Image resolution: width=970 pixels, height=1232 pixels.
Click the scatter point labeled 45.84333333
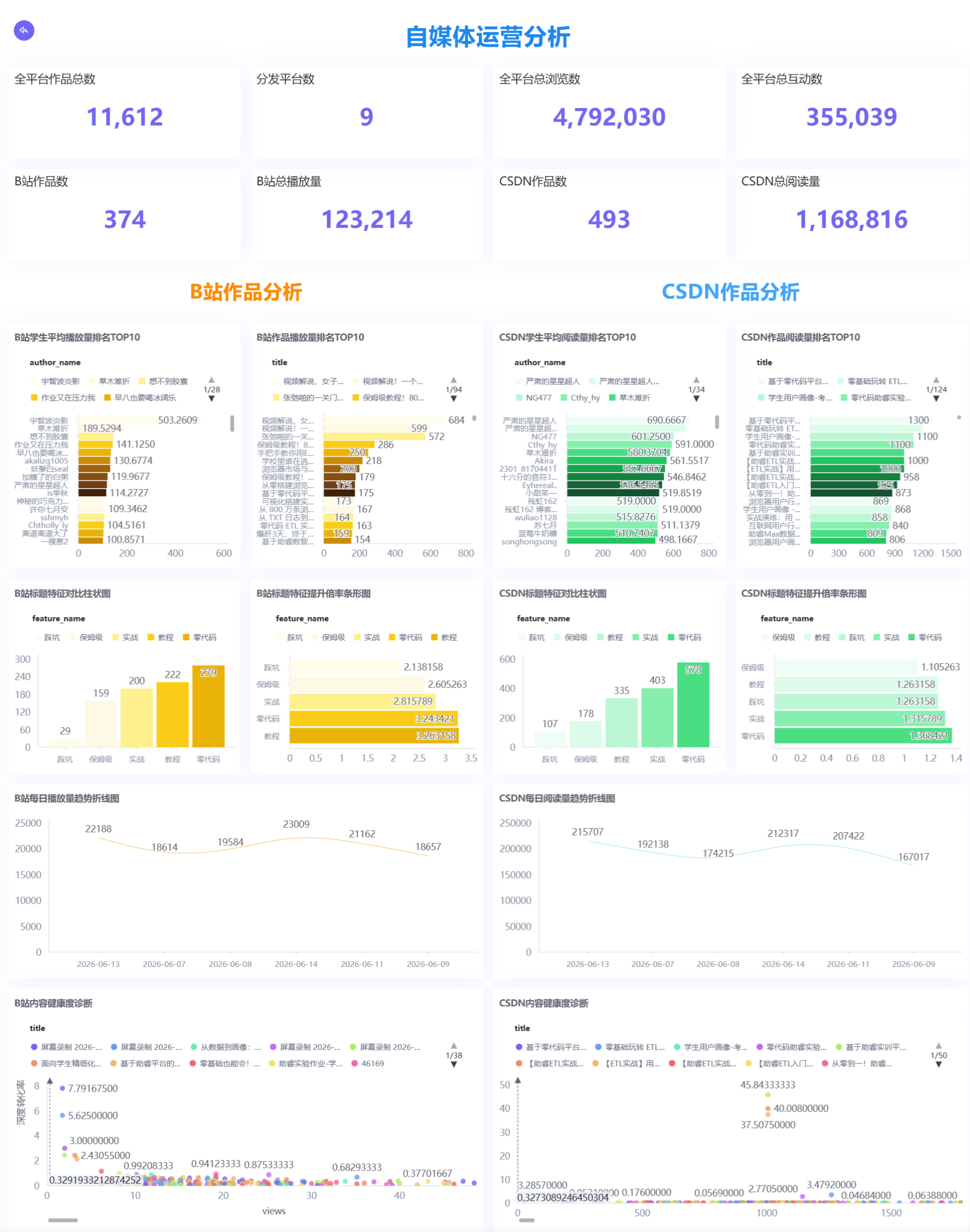coord(768,1095)
